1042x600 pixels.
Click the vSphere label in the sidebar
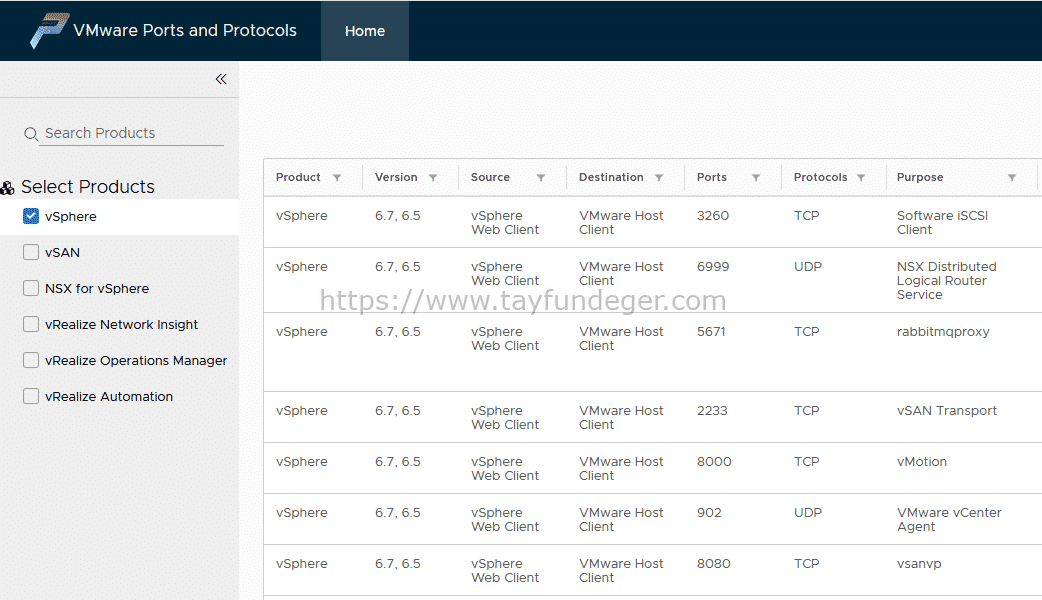click(x=70, y=217)
